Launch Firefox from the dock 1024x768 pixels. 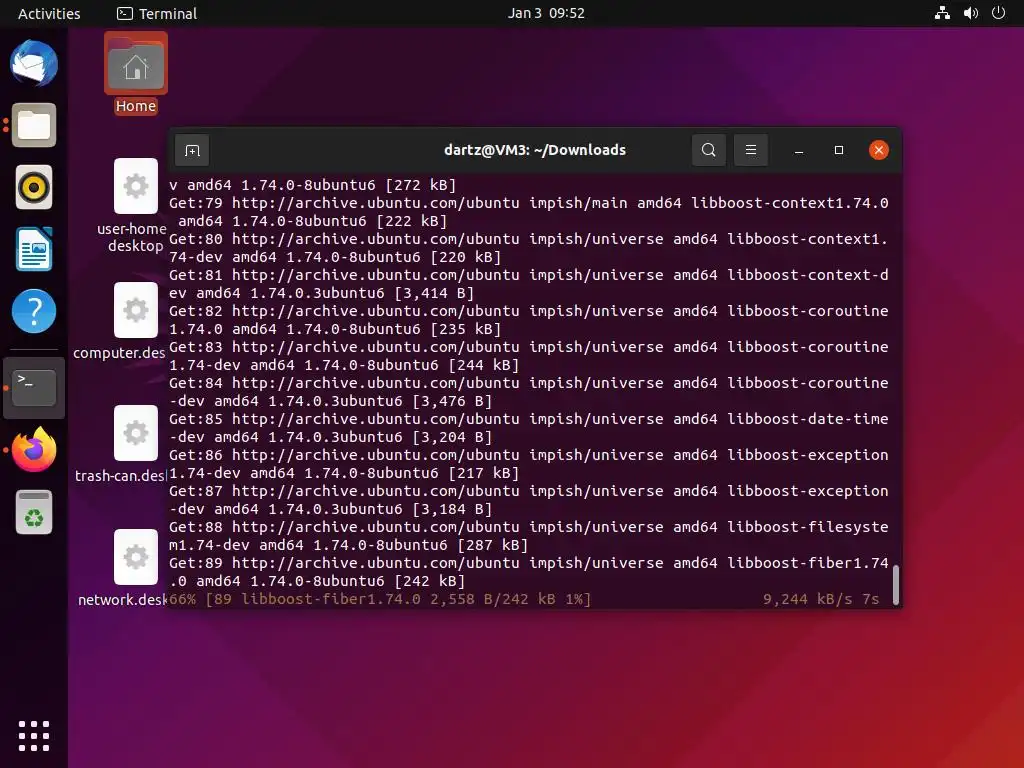34,449
